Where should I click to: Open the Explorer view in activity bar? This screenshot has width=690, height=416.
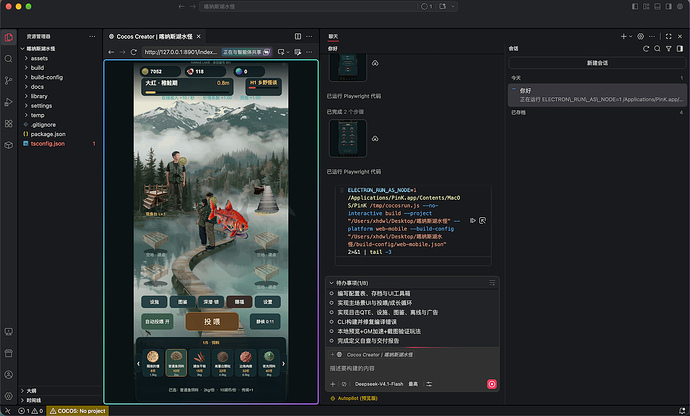click(x=8, y=37)
